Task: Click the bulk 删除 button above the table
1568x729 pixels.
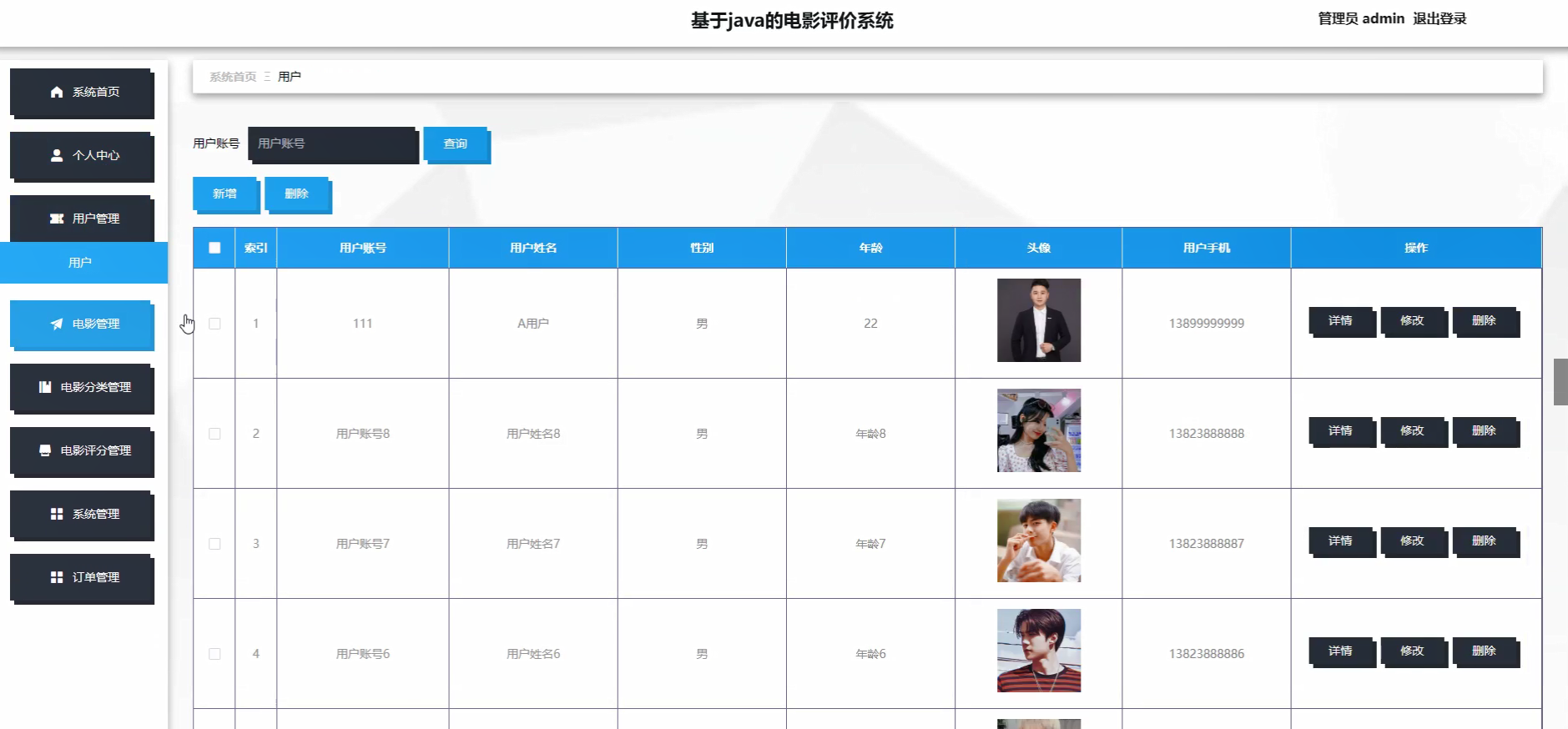Action: tap(298, 194)
